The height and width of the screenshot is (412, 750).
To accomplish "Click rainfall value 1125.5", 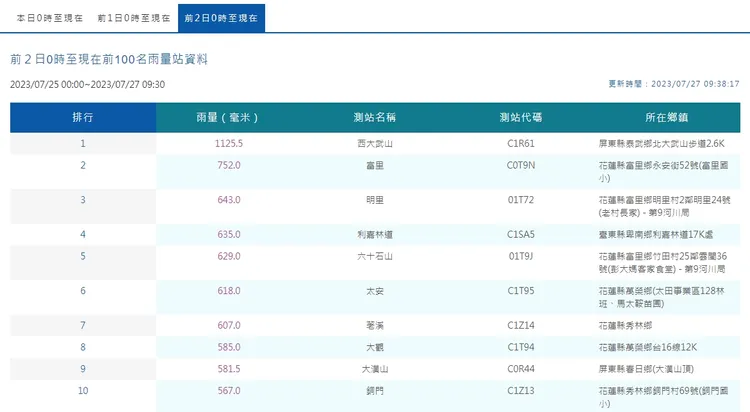I will point(229,143).
